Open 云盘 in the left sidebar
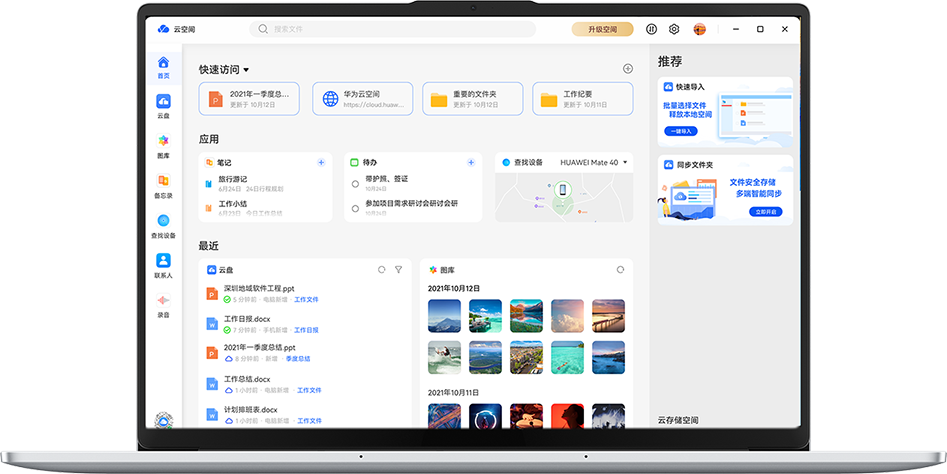This screenshot has height=474, width=947. [x=163, y=105]
